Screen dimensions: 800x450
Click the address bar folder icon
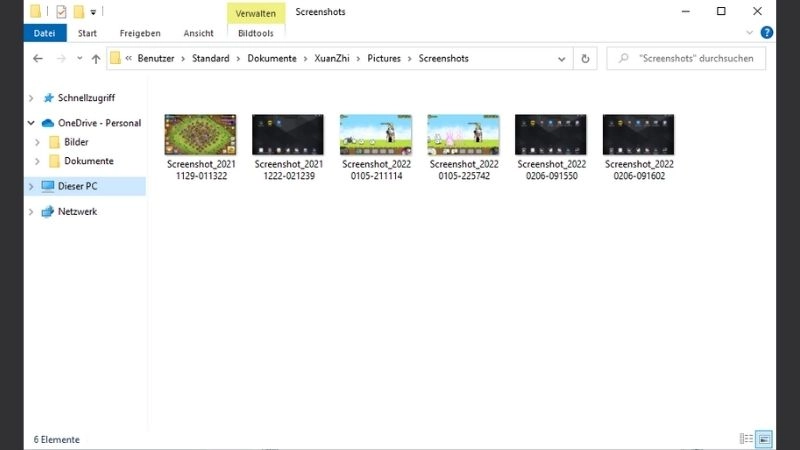click(x=115, y=58)
